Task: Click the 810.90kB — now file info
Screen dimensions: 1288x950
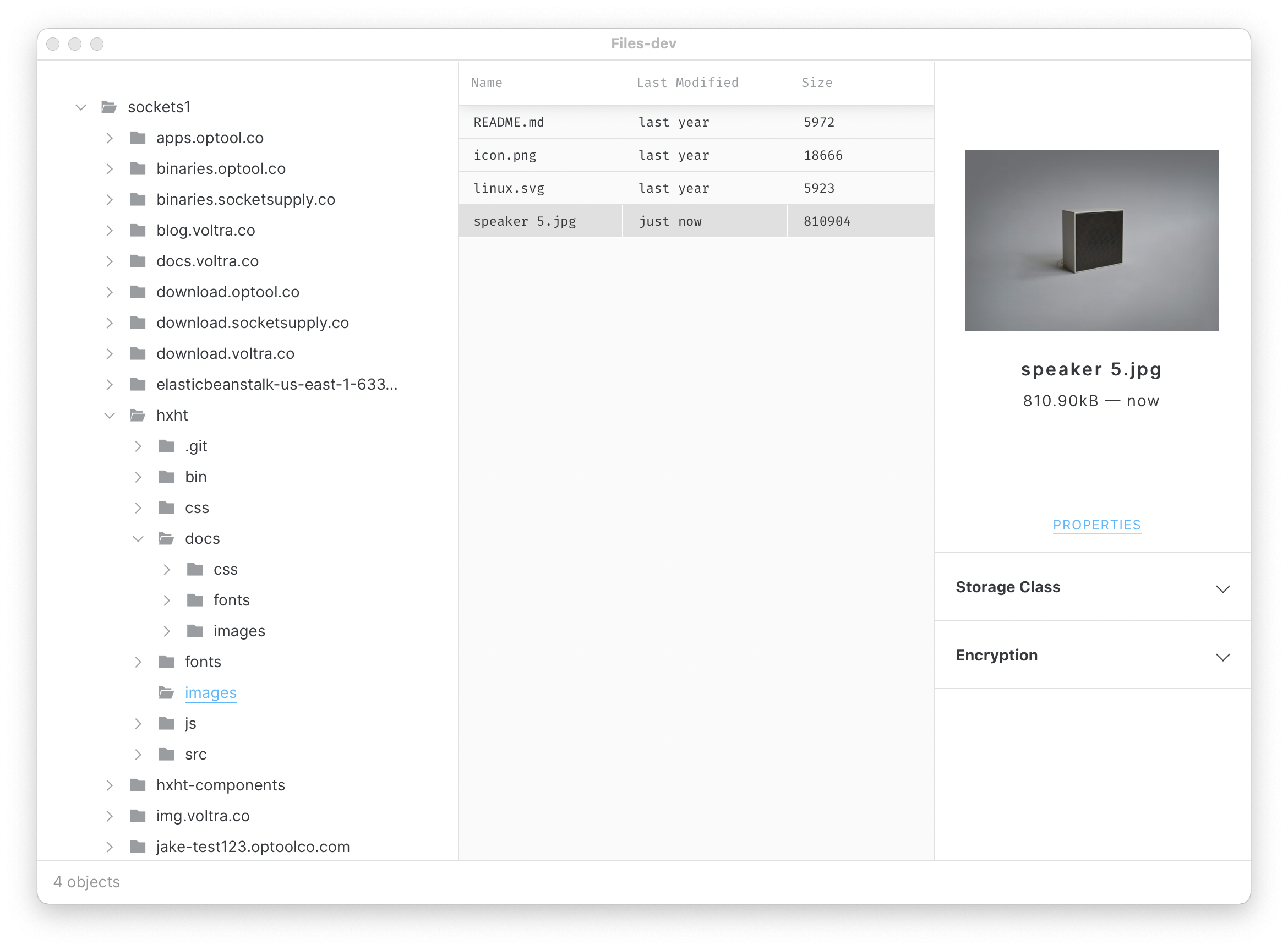Action: (1091, 401)
